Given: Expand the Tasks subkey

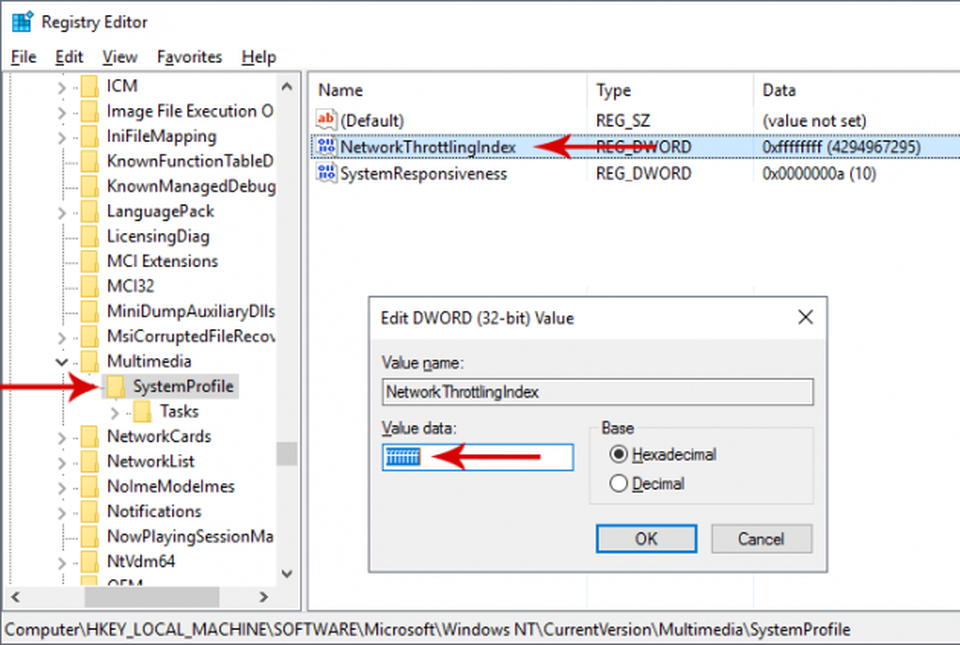Looking at the screenshot, I should point(114,413).
